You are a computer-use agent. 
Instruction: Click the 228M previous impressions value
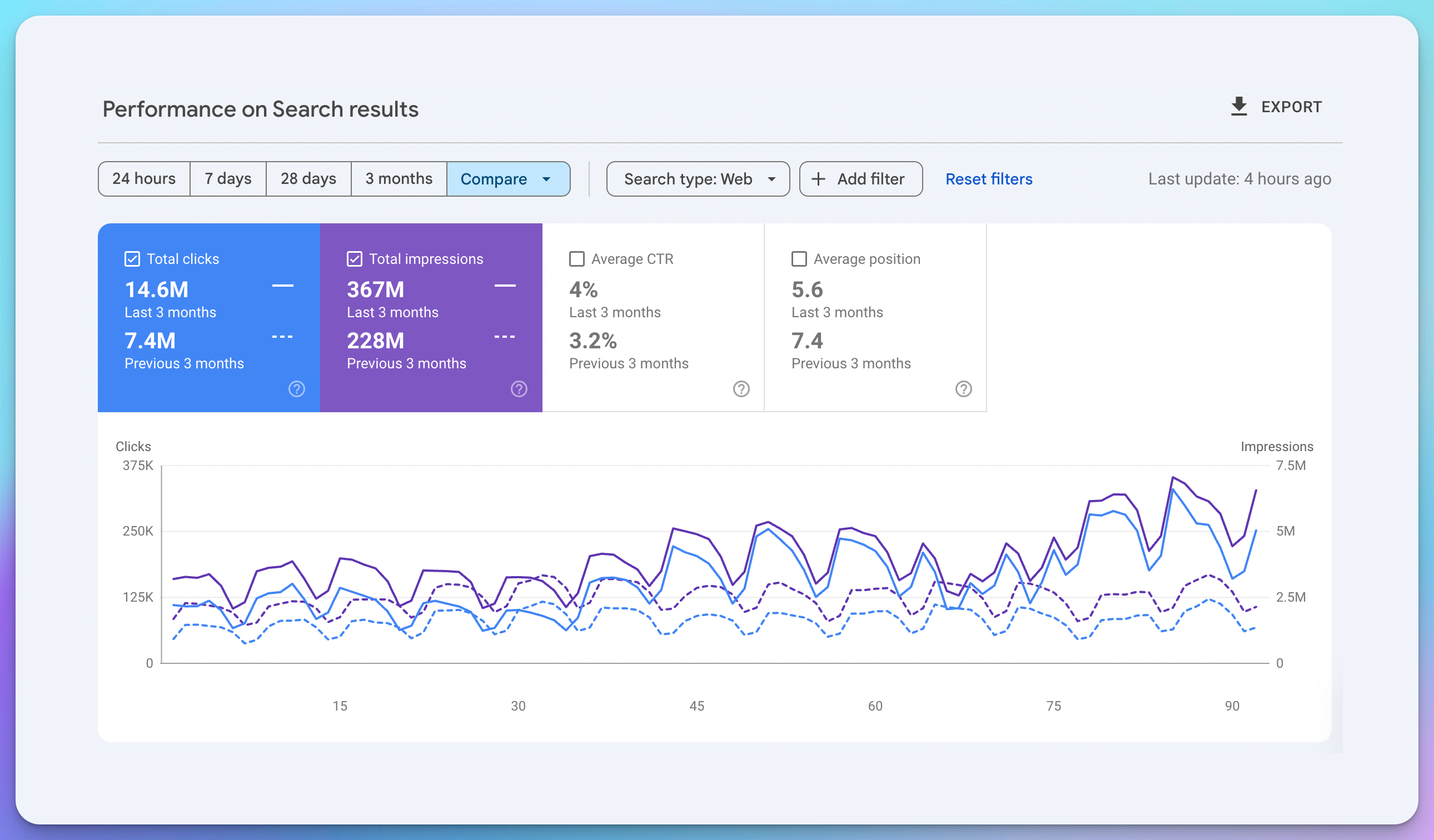pos(376,341)
